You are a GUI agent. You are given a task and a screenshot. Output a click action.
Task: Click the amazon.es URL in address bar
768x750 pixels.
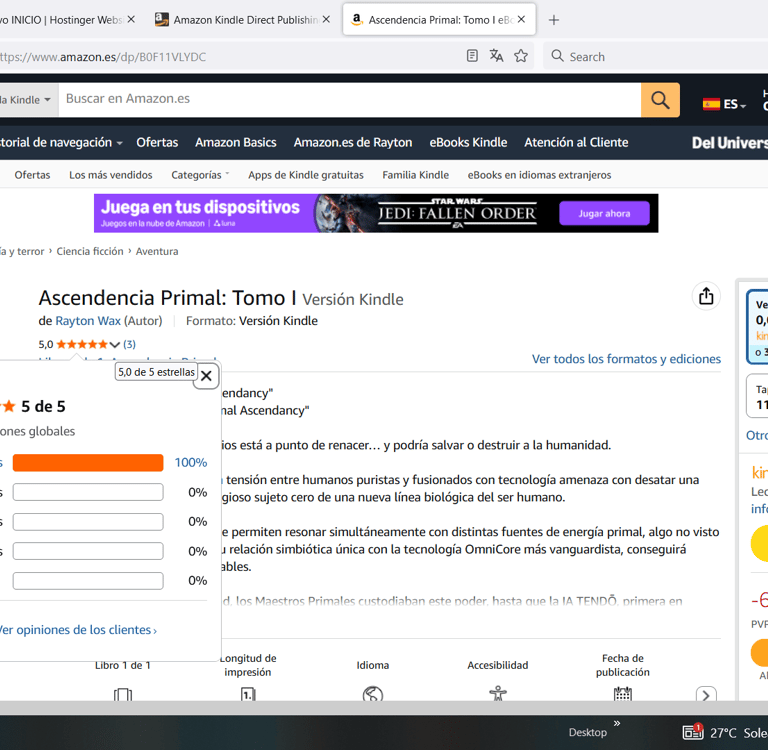[103, 57]
